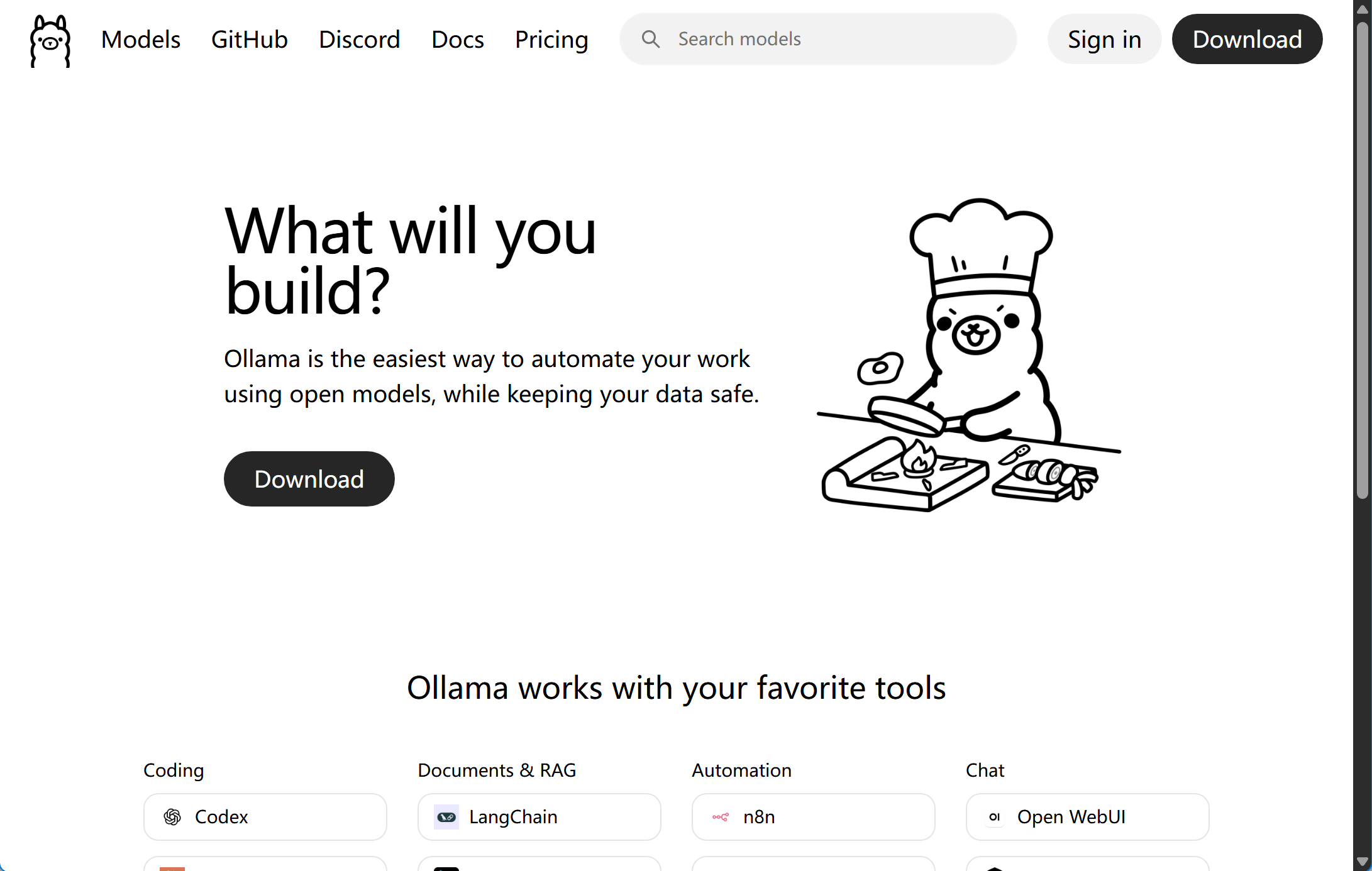Click the search magnifier icon
Screen dimensions: 1372x871
click(651, 39)
